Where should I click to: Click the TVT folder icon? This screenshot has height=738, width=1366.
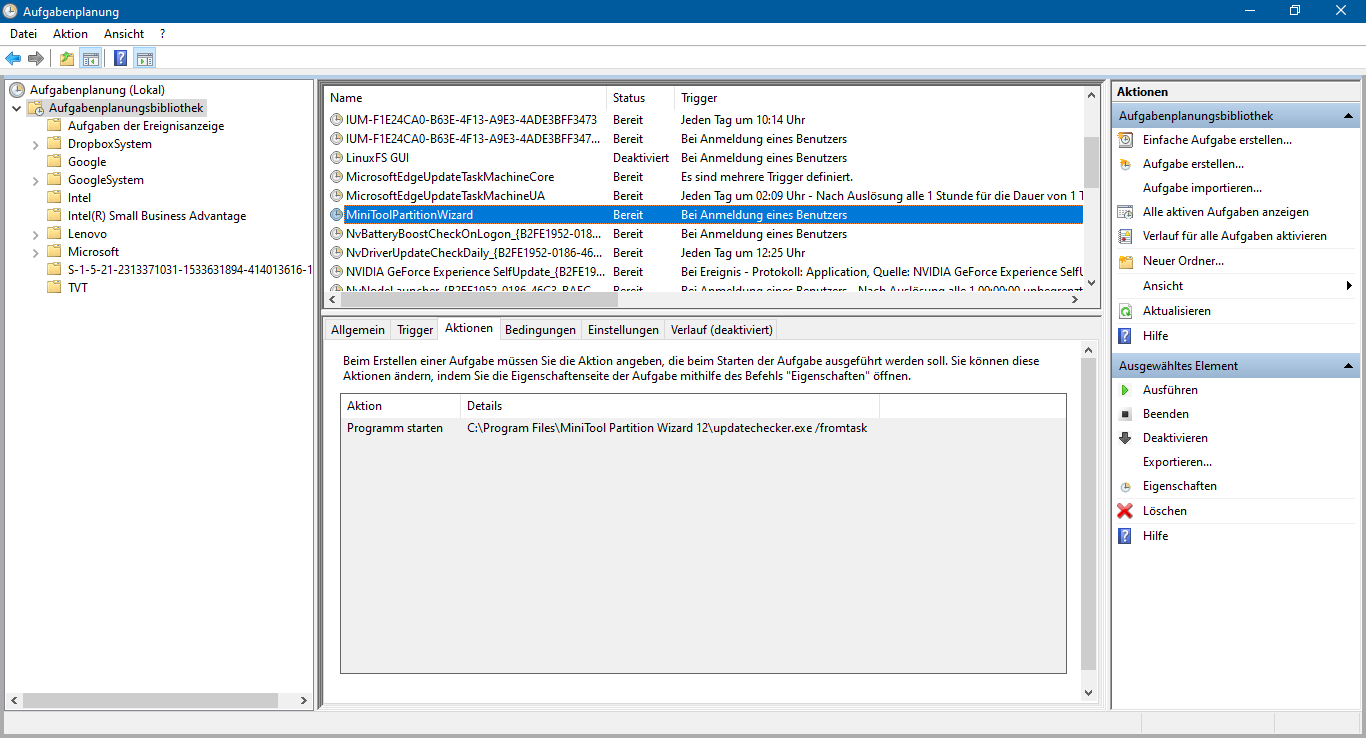point(54,288)
